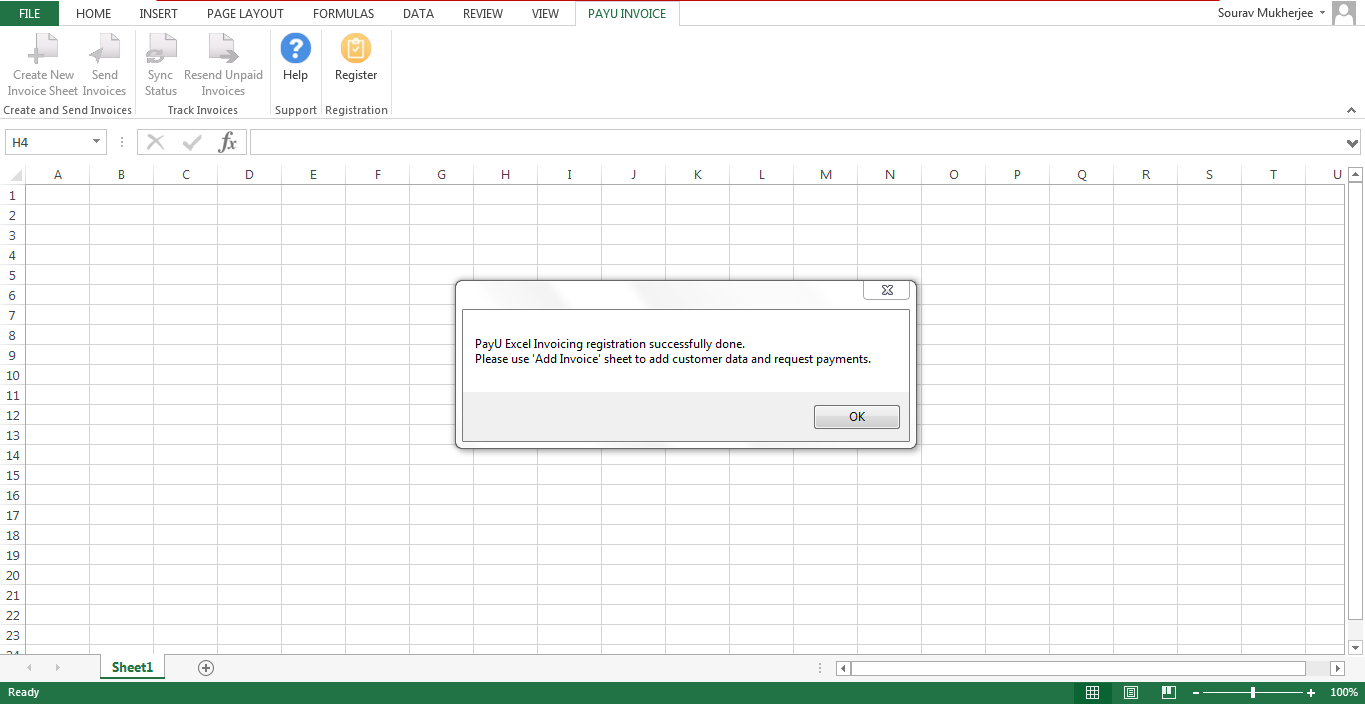Click the zoom slider handle

[x=1253, y=692]
